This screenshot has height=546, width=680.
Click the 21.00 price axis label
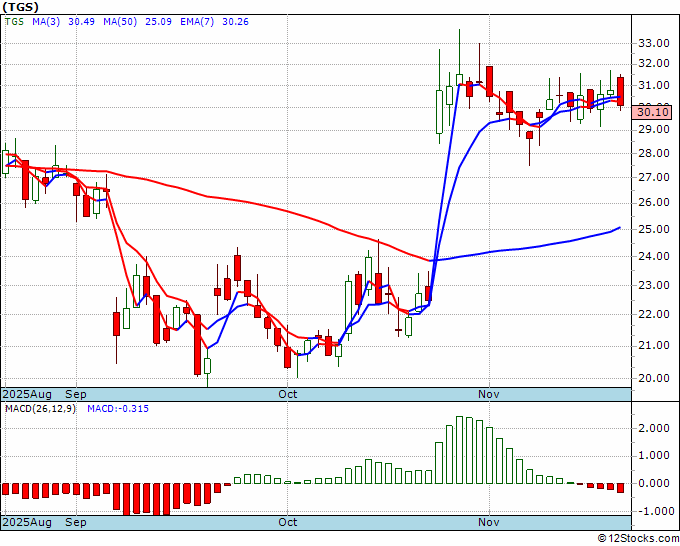pos(653,345)
